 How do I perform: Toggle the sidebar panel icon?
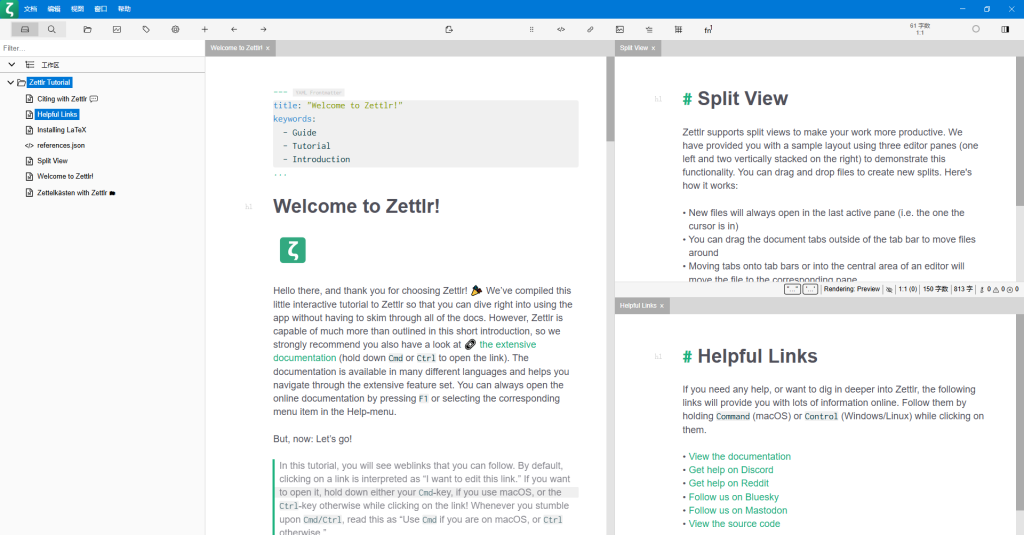tap(1005, 29)
